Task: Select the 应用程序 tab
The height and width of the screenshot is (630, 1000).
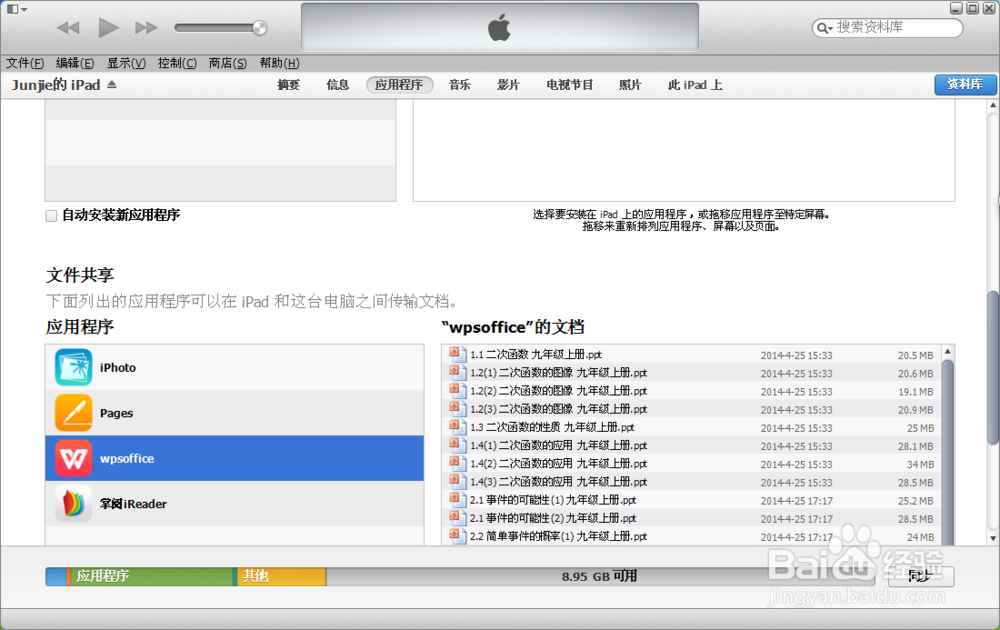Action: pos(399,85)
